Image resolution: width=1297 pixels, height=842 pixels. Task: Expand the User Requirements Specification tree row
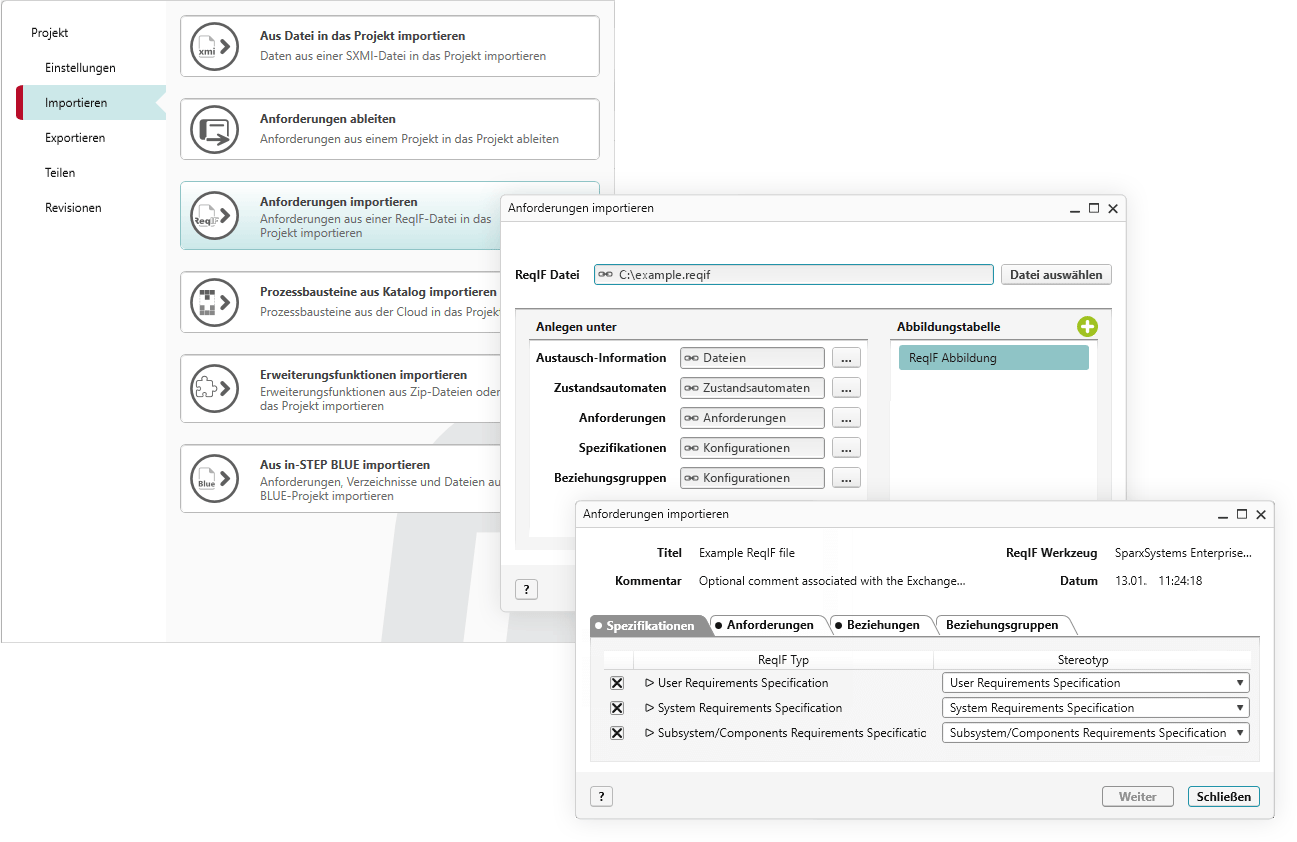pos(649,683)
